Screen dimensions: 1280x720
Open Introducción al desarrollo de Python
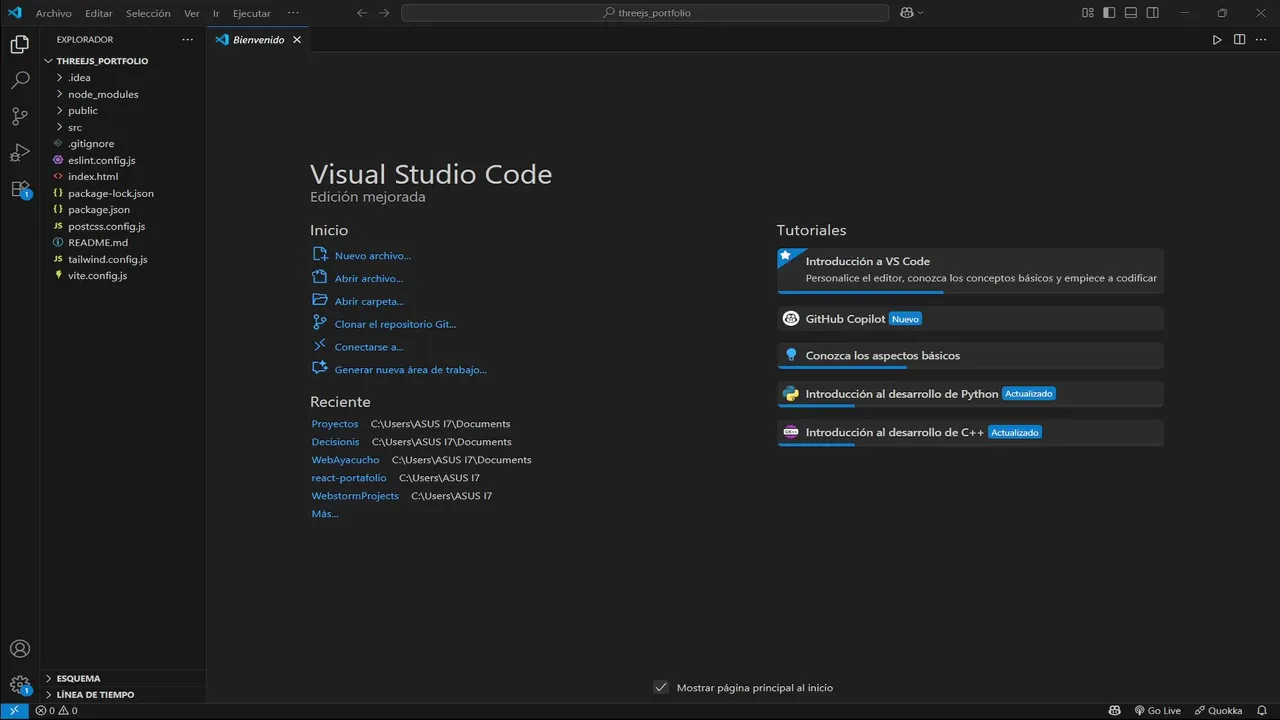point(970,394)
